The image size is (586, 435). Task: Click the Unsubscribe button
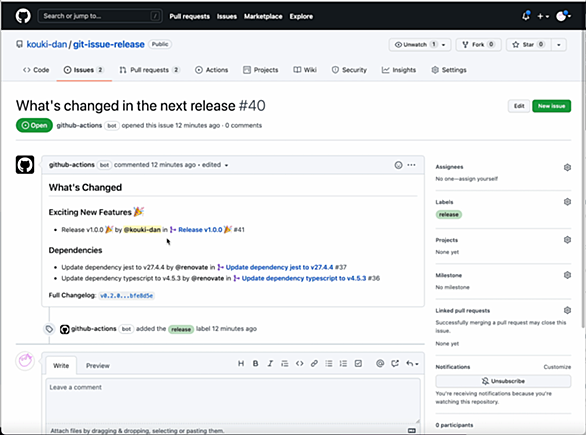503,381
